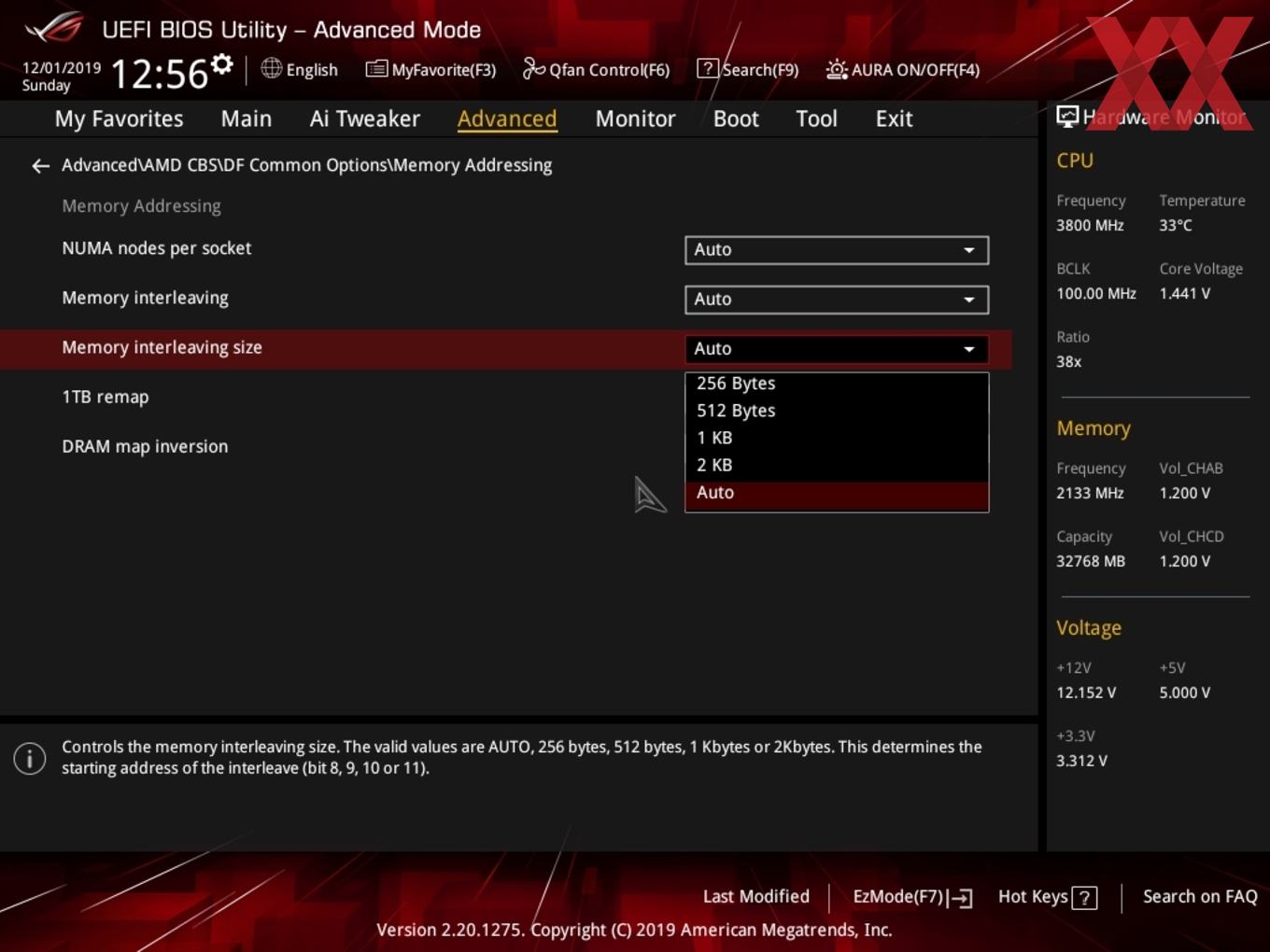Select 1 KB option
This screenshot has height=952, width=1270.
pyautogui.click(x=837, y=438)
